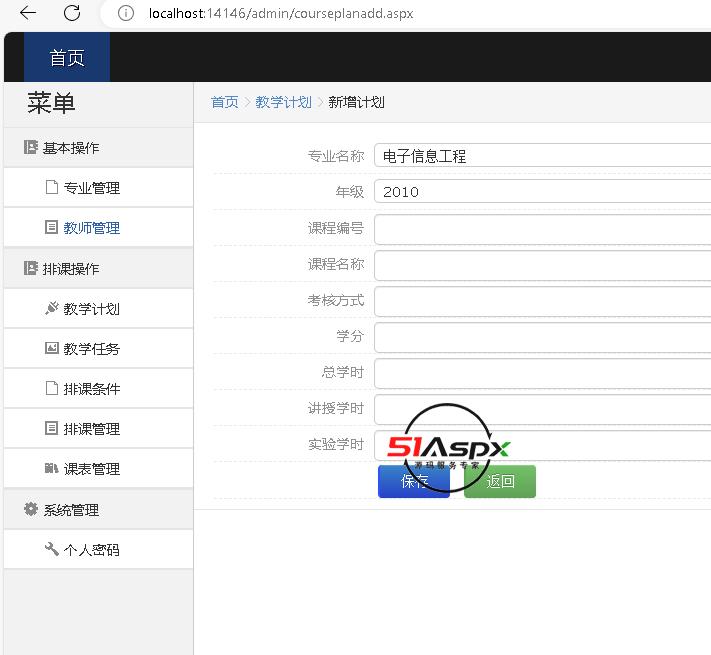Open the 专业名称 dropdown

click(x=542, y=156)
